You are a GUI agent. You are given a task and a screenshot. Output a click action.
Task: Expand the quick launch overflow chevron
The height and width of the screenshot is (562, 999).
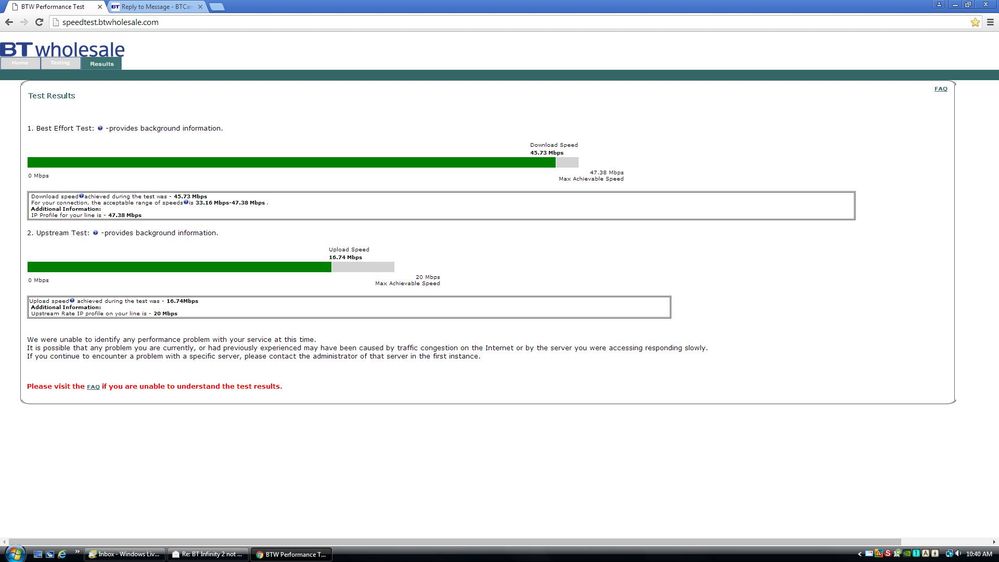click(x=78, y=552)
